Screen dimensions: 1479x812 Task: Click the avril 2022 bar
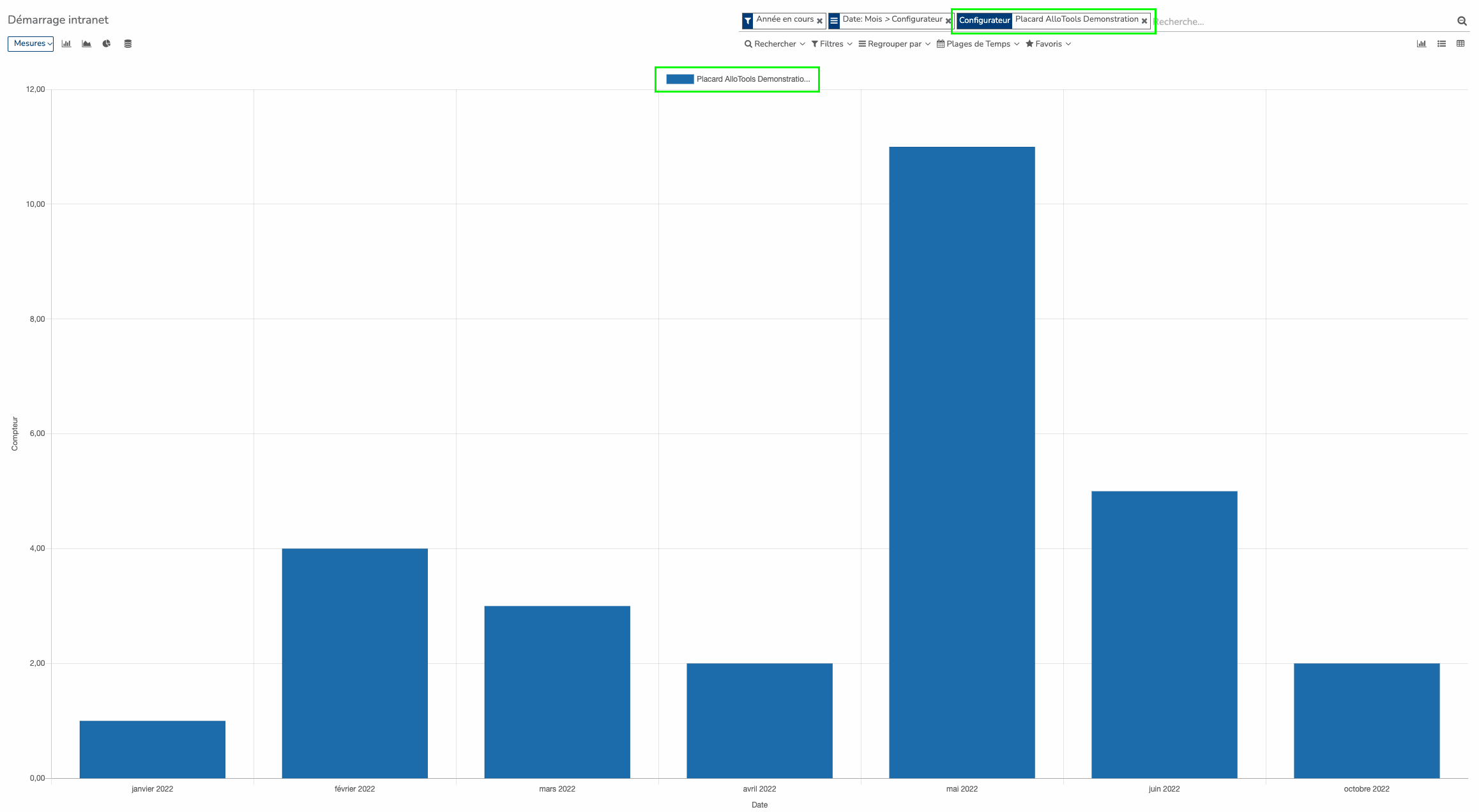tap(759, 721)
